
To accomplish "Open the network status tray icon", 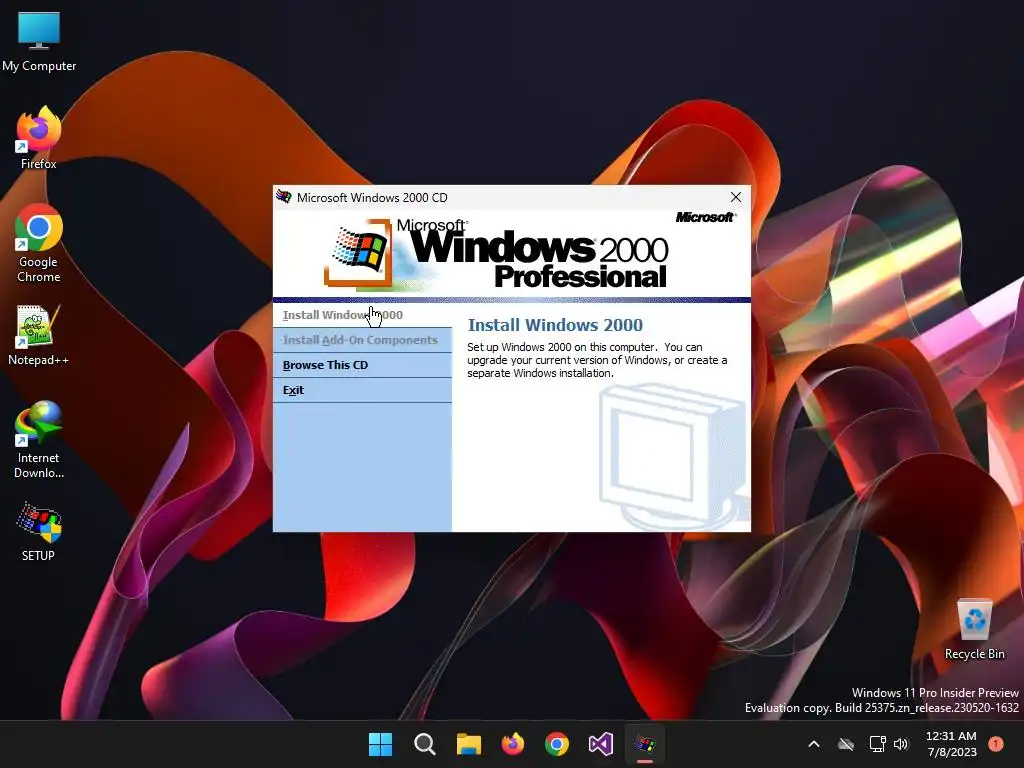I will tap(877, 744).
